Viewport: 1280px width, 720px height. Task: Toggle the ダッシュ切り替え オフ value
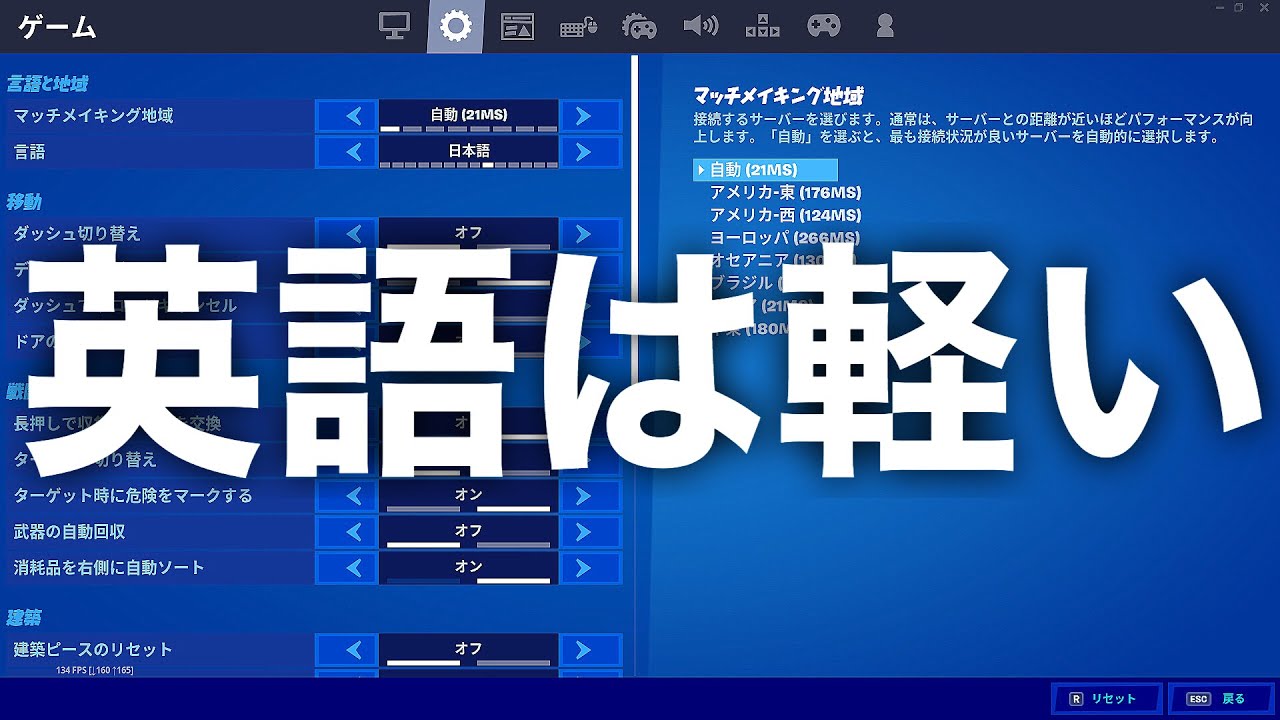(469, 234)
